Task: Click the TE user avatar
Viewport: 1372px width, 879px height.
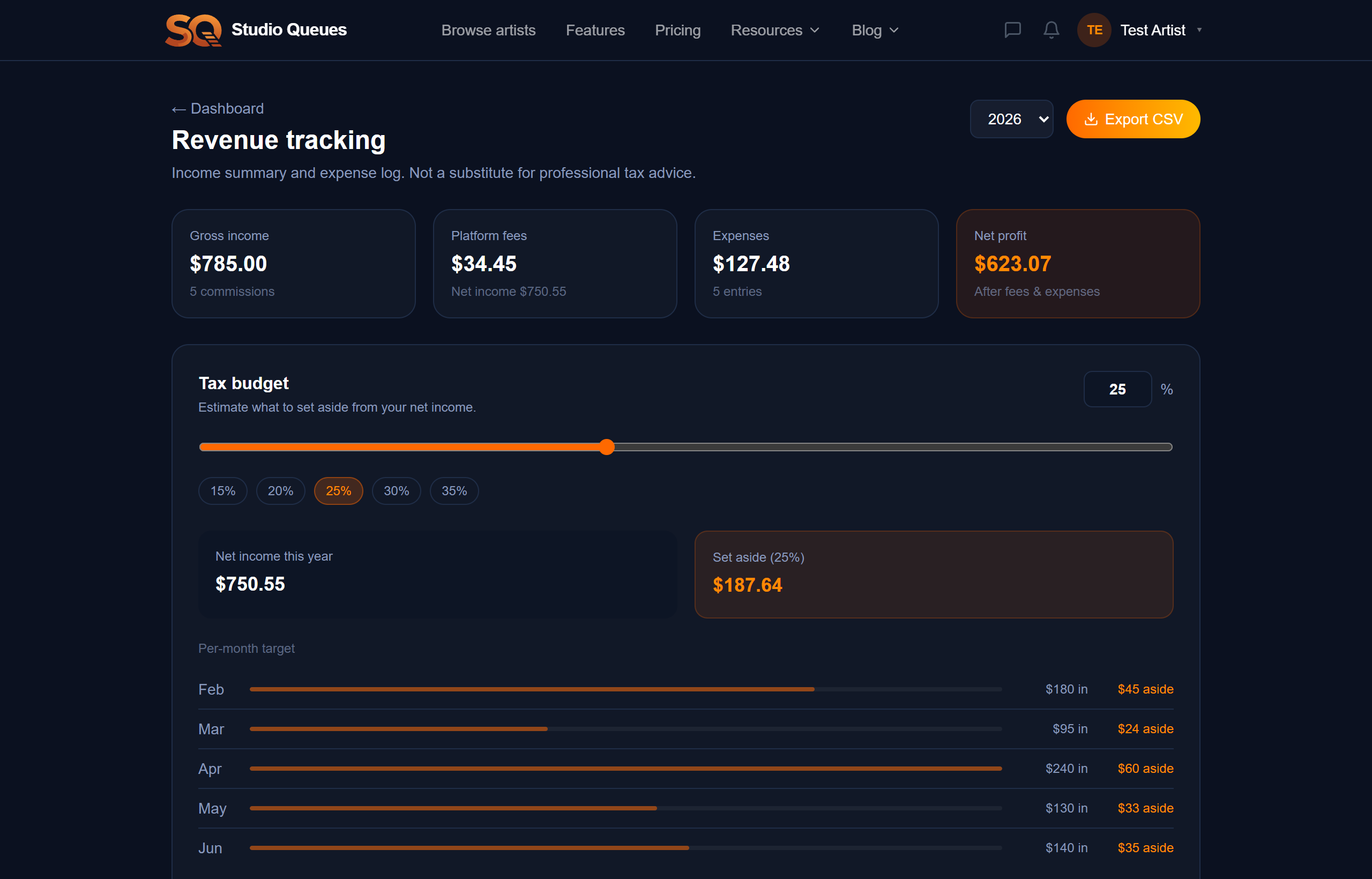Action: pos(1093,30)
